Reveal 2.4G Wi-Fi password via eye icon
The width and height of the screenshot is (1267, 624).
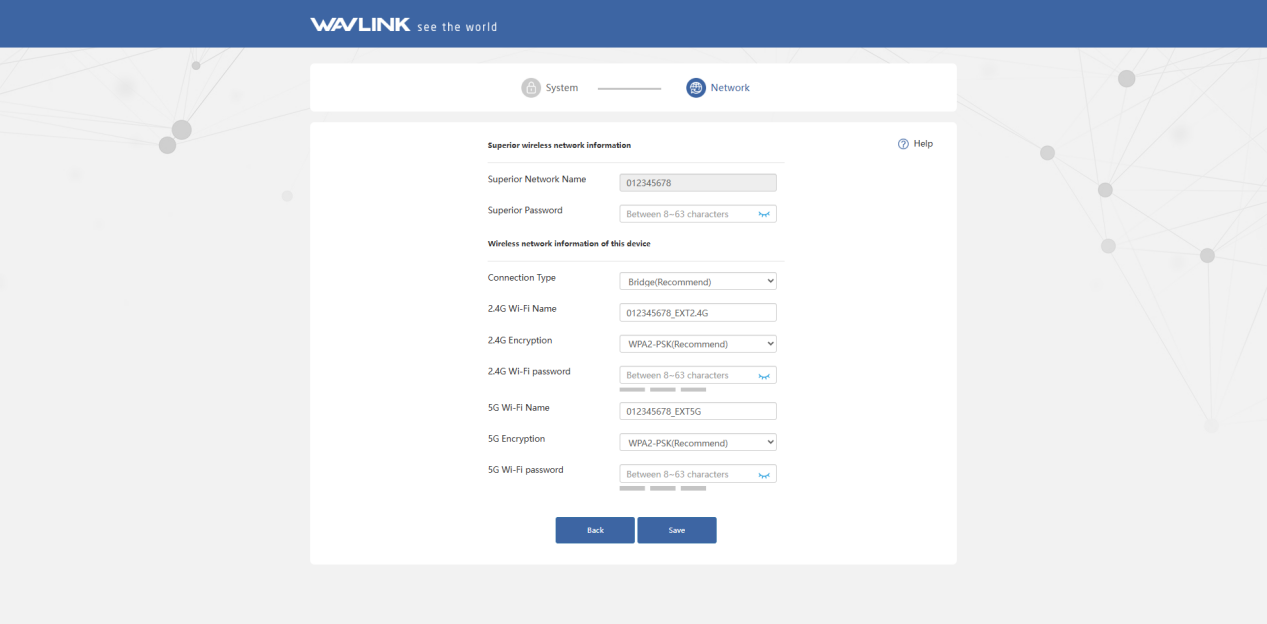(765, 376)
